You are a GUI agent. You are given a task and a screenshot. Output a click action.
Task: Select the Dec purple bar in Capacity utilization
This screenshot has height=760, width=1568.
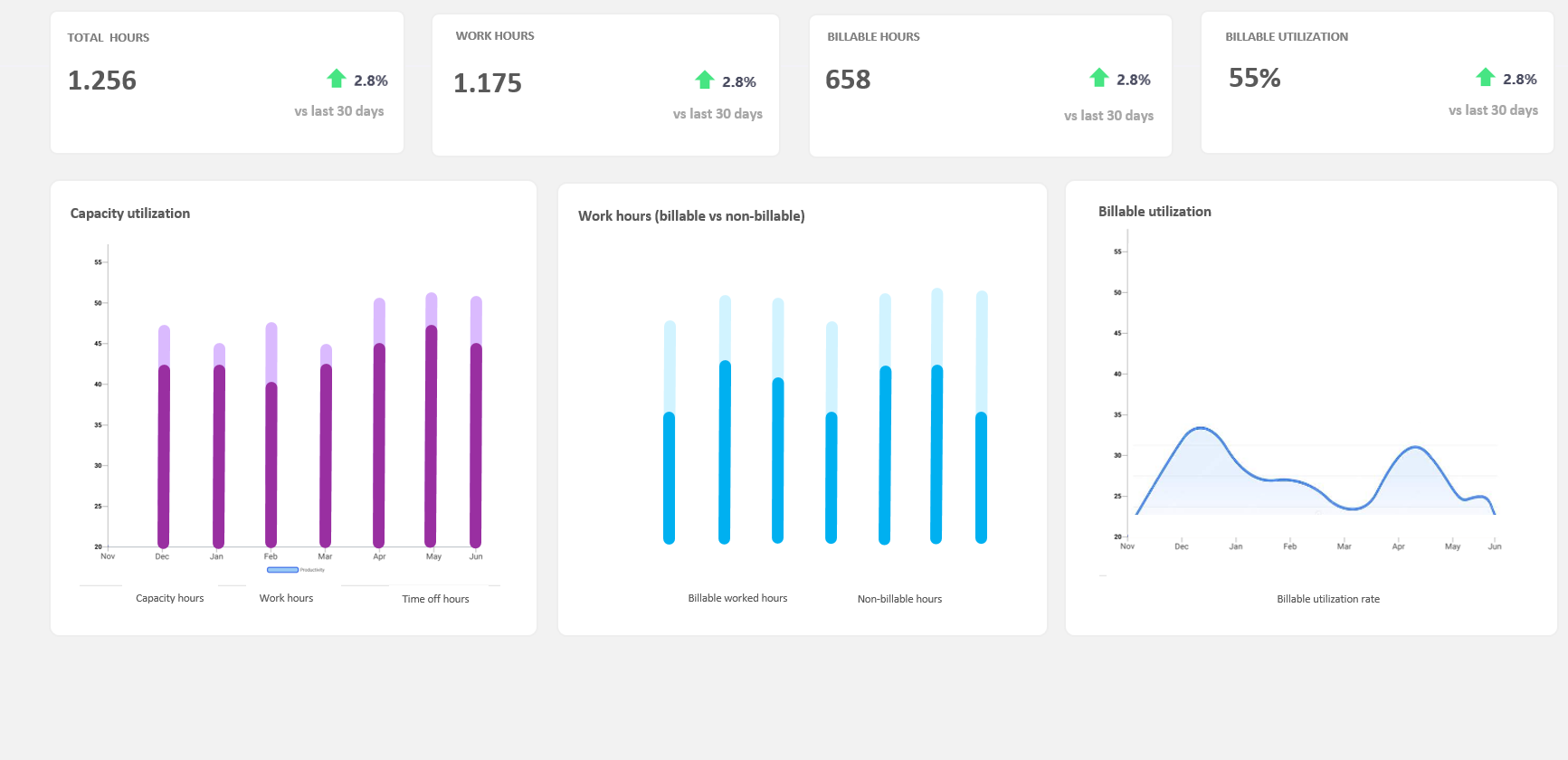coord(164,456)
